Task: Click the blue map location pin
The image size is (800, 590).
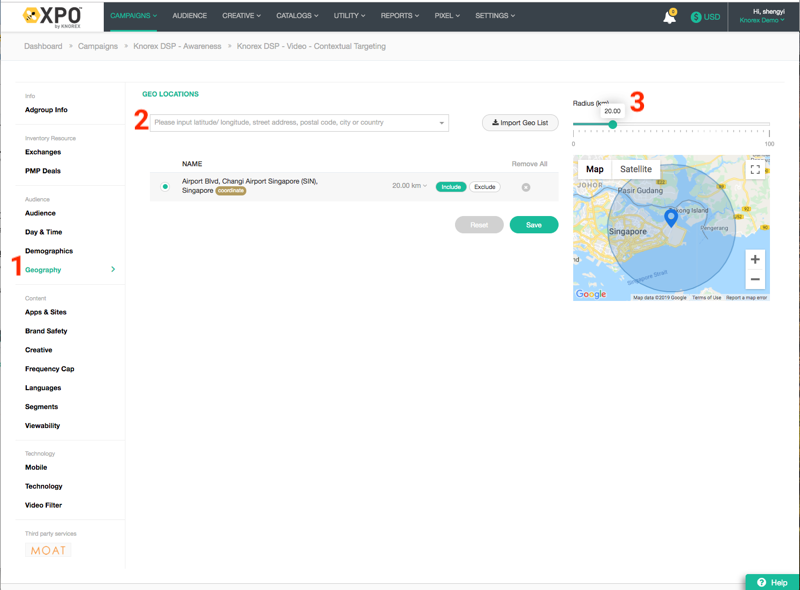Action: (671, 217)
